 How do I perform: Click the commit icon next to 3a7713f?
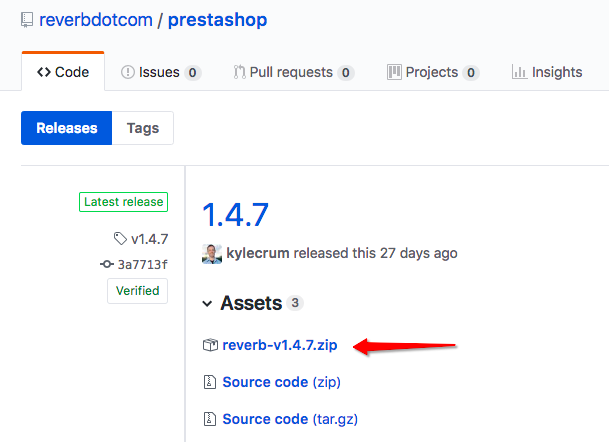click(x=107, y=264)
